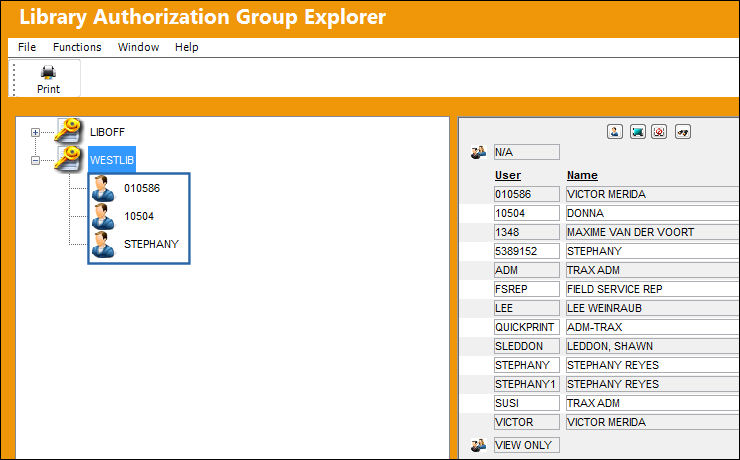Collapse the WESTLIB tree node
740x460 pixels.
click(35, 160)
